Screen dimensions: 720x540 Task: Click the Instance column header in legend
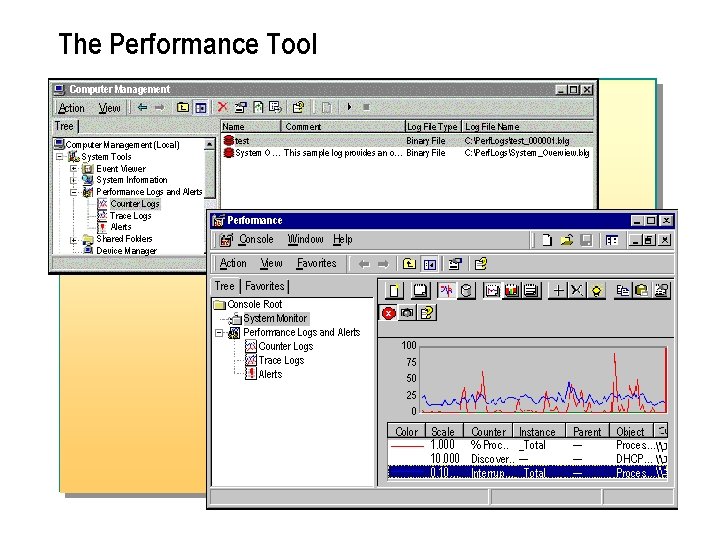point(538,432)
